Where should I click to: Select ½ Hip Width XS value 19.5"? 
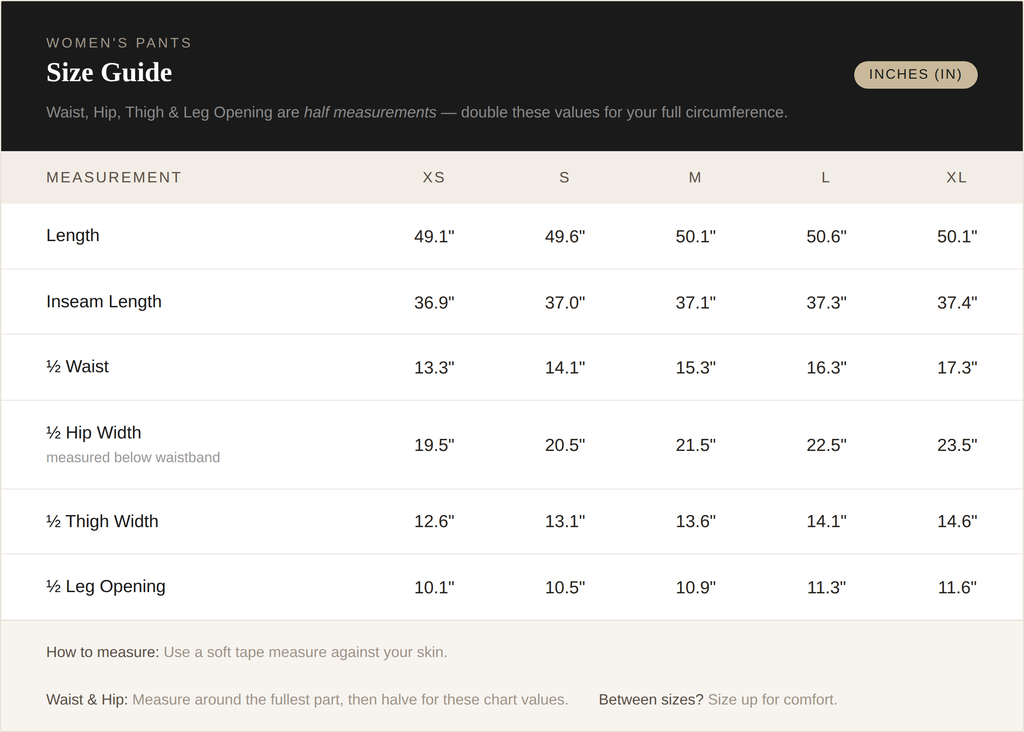pyautogui.click(x=434, y=445)
